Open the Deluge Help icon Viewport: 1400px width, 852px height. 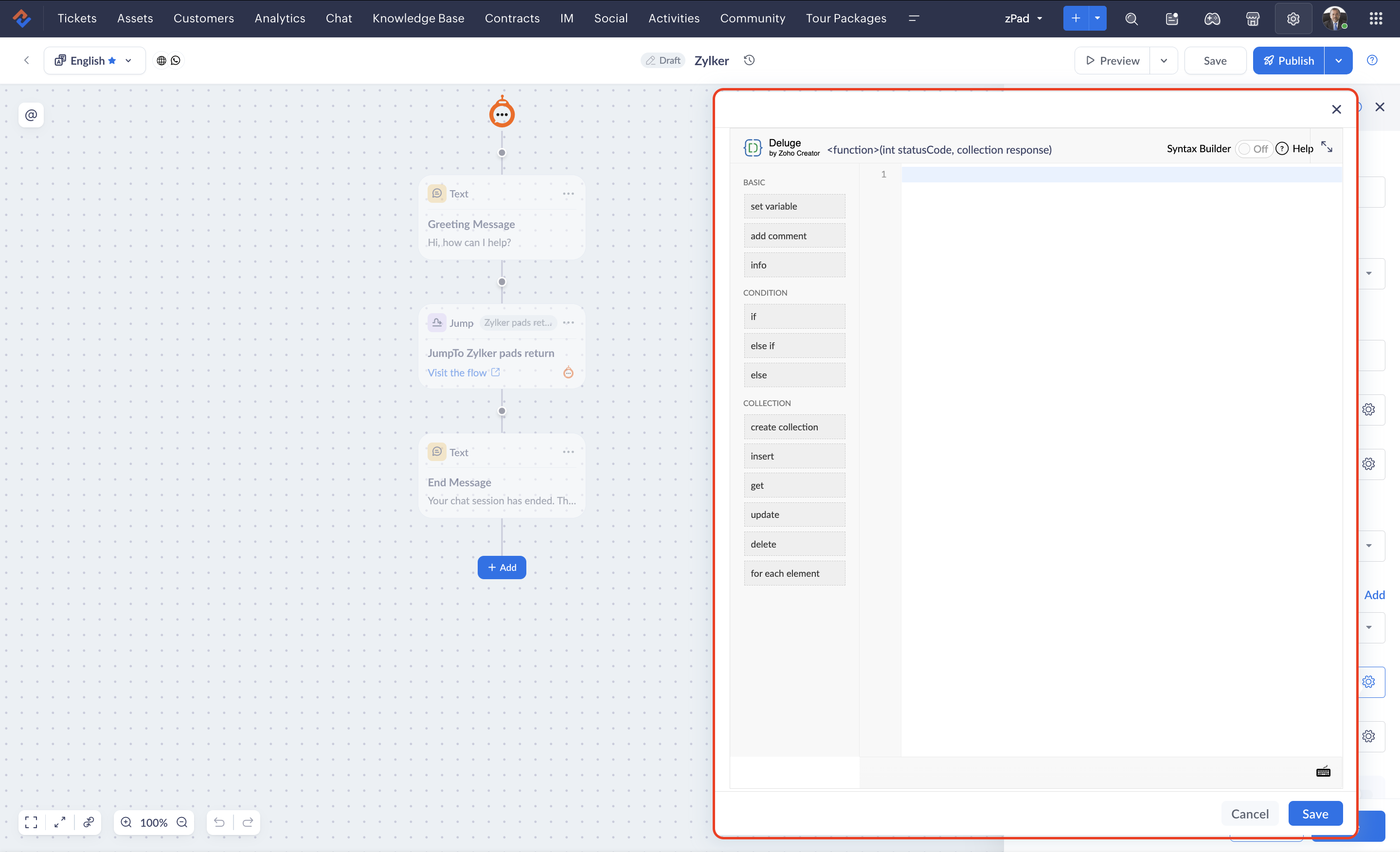coord(1282,149)
